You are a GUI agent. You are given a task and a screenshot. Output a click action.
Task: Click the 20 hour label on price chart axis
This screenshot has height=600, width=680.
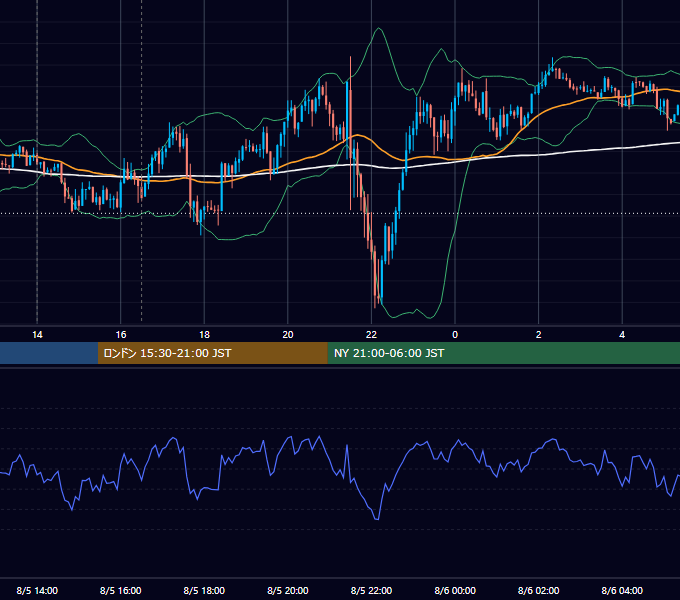[x=288, y=335]
